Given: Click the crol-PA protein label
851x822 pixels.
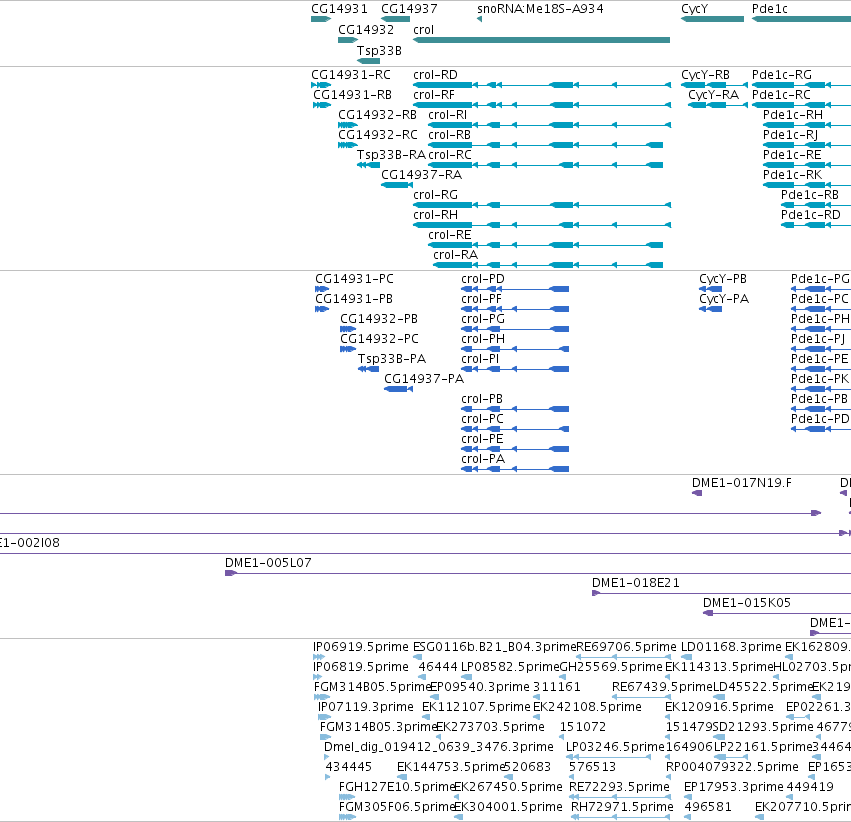Looking at the screenshot, I should point(483,460).
